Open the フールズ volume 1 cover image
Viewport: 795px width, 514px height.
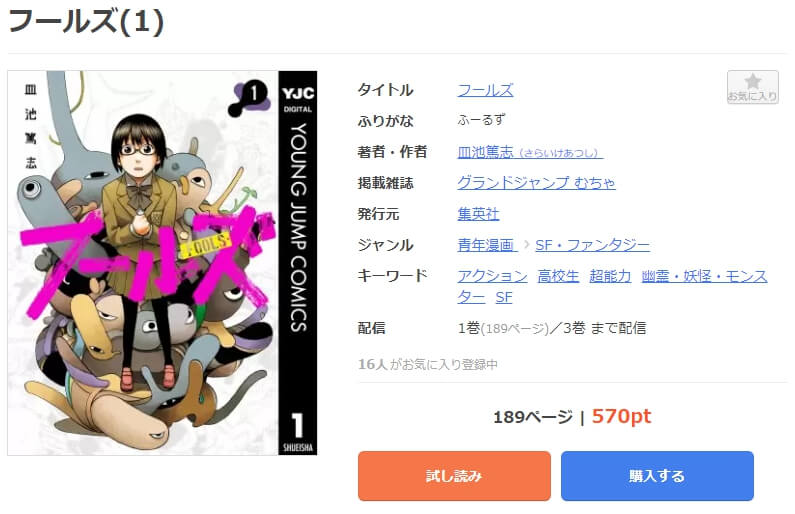point(162,263)
